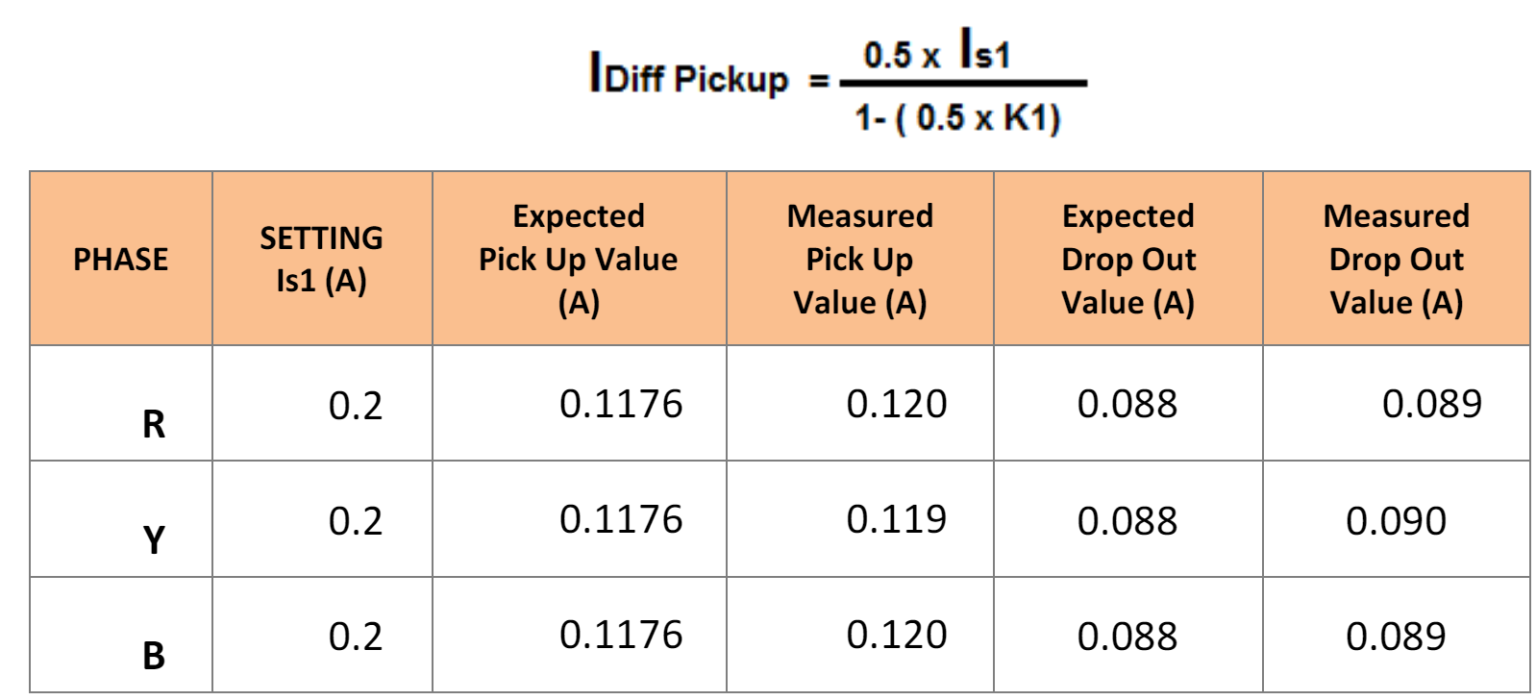Click Y phase's setting value 0.2
This screenshot has width=1536, height=700.
coord(356,521)
